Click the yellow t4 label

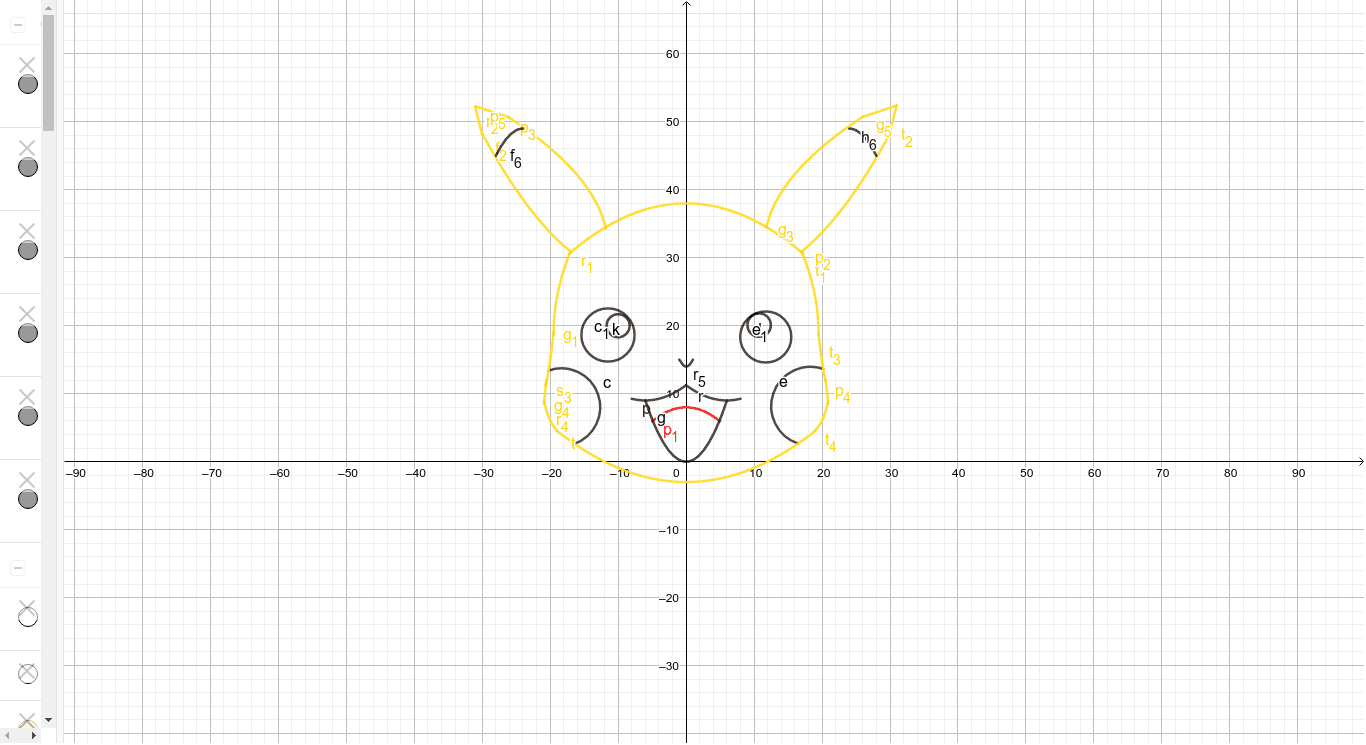[x=831, y=440]
